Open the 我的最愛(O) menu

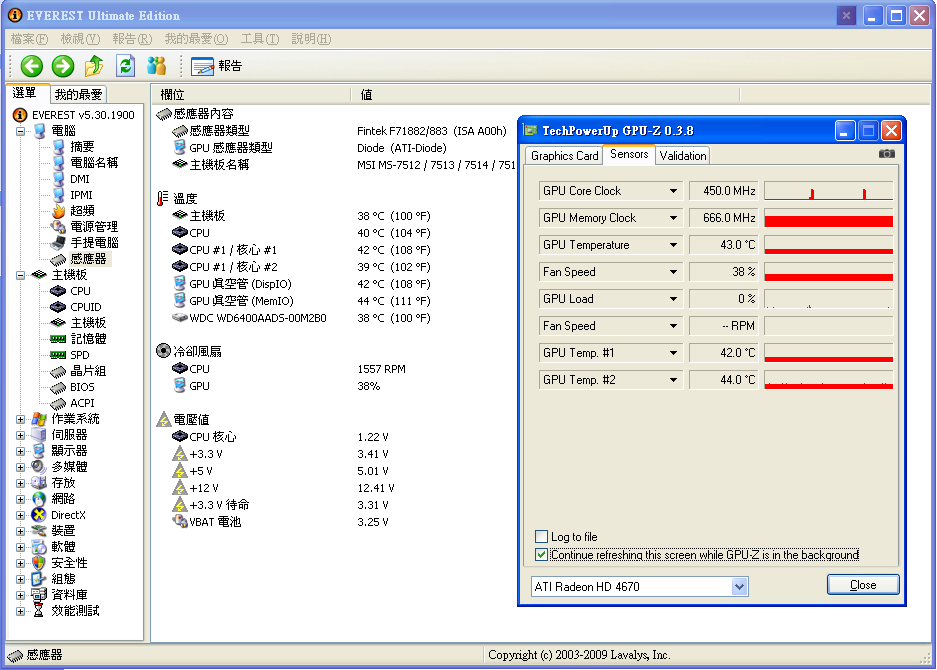pyautogui.click(x=196, y=39)
